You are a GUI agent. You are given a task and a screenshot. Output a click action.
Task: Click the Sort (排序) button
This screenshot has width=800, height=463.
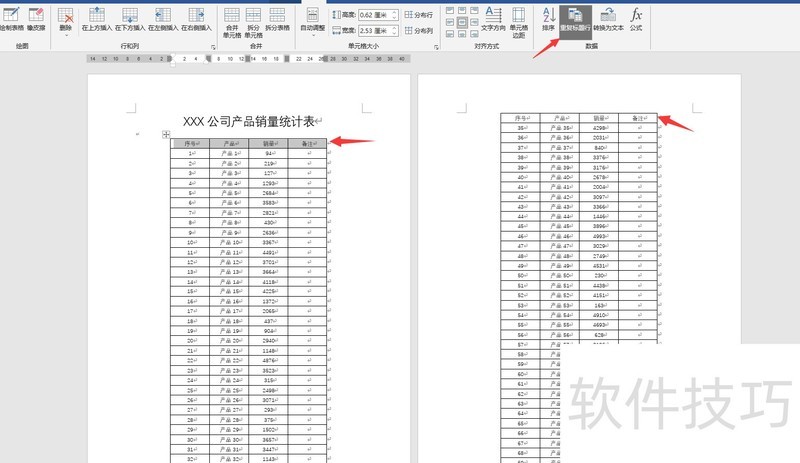pyautogui.click(x=548, y=19)
